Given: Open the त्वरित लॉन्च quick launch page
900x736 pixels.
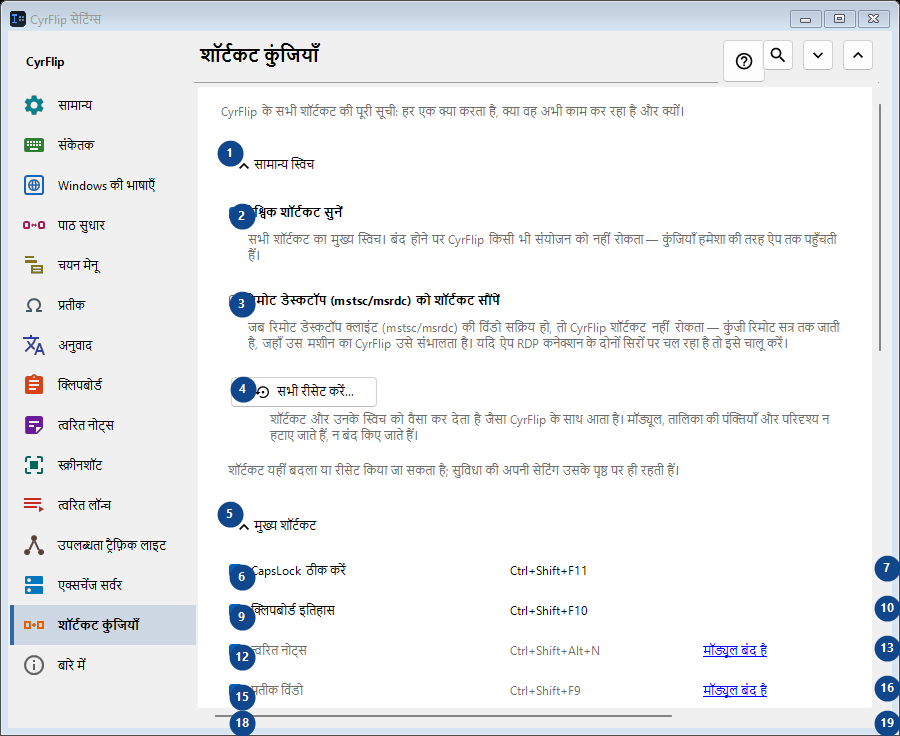Looking at the screenshot, I should click(x=103, y=505).
